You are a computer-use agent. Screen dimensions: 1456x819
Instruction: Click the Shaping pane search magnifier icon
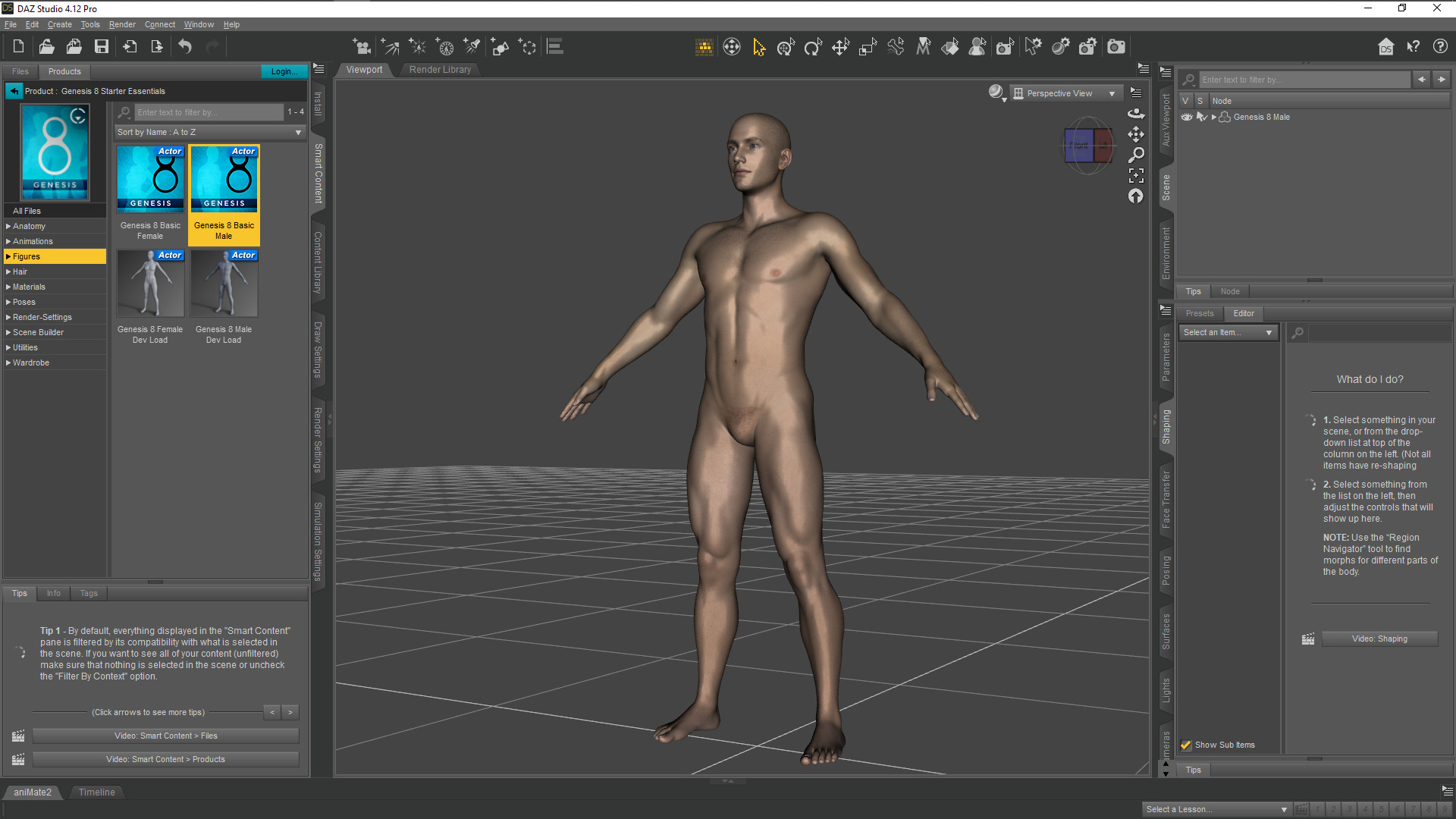(1298, 332)
